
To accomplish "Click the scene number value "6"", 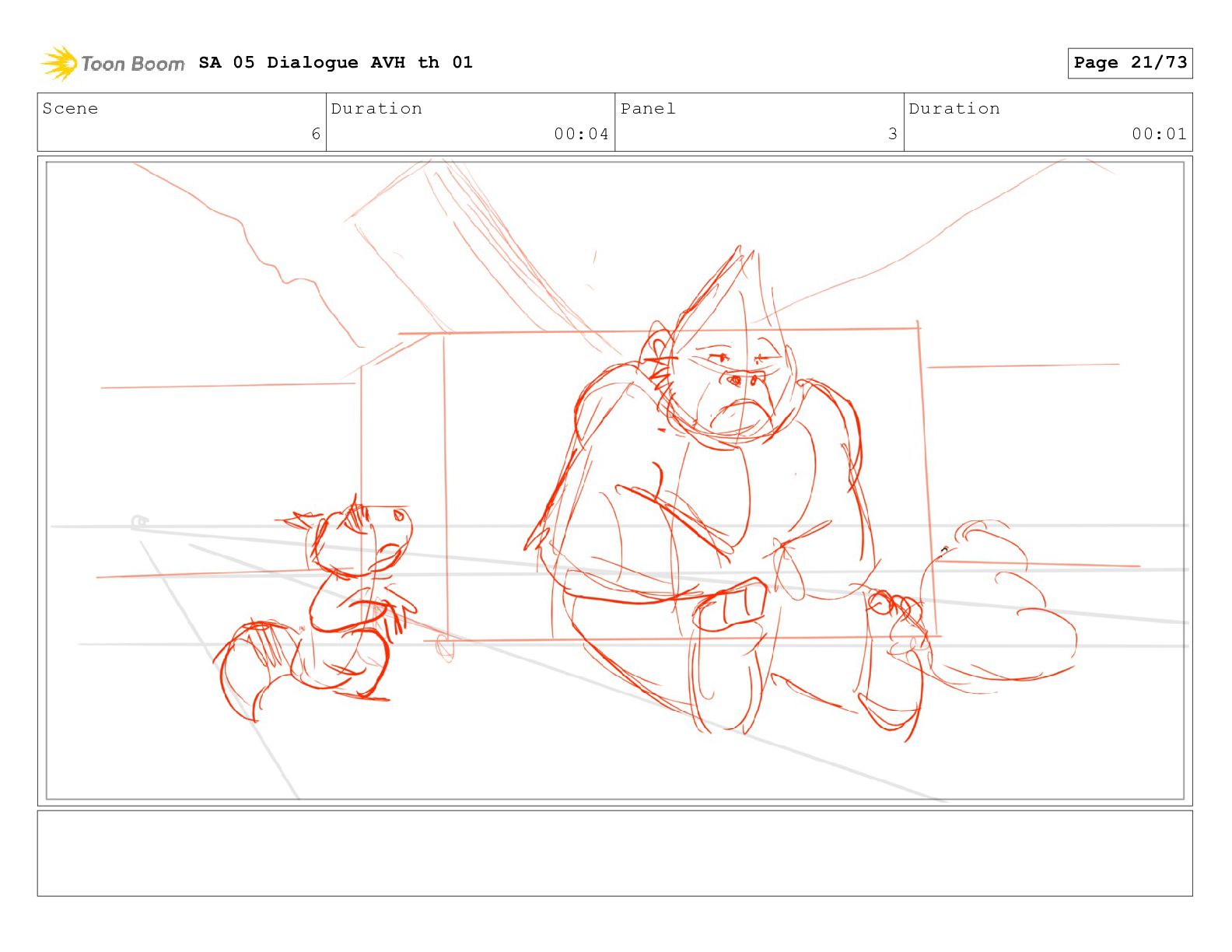I will pos(316,134).
